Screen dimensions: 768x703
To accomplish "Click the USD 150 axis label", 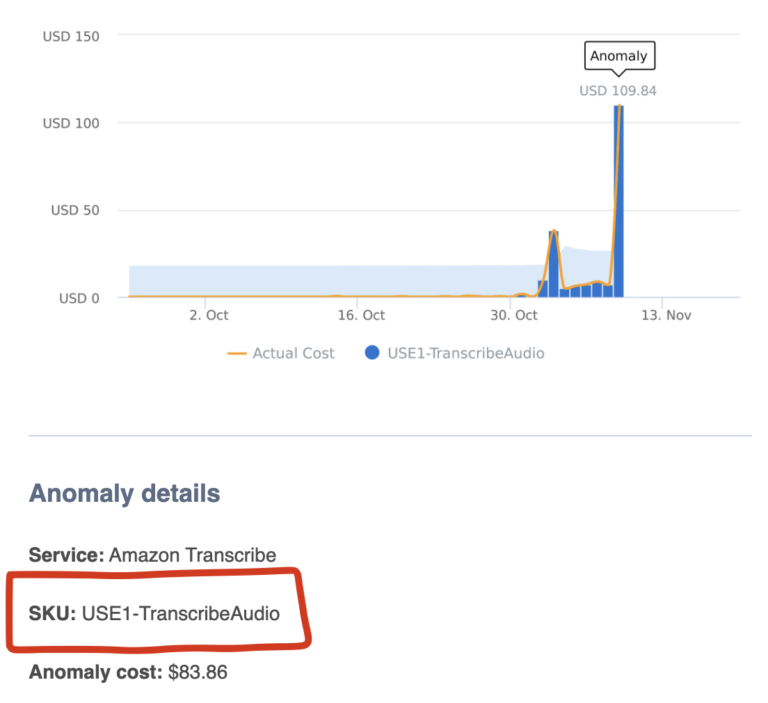I will point(71,37).
